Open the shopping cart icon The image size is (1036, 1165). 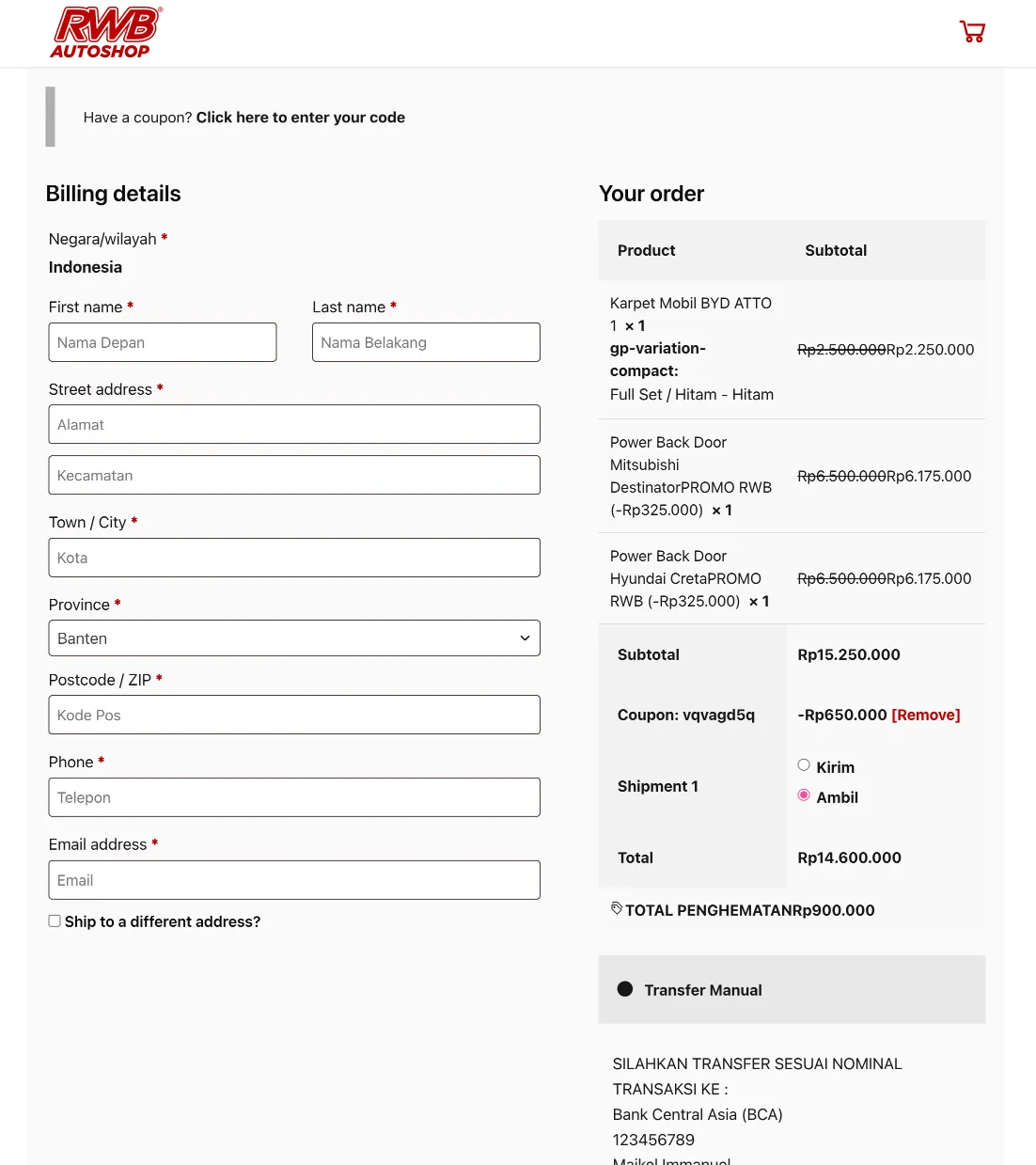(x=972, y=31)
